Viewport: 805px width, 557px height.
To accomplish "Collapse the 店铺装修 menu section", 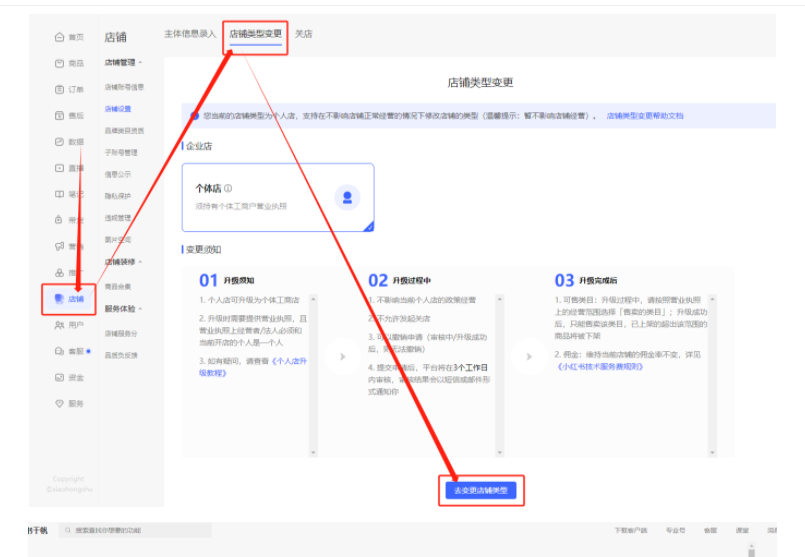I will [140, 262].
